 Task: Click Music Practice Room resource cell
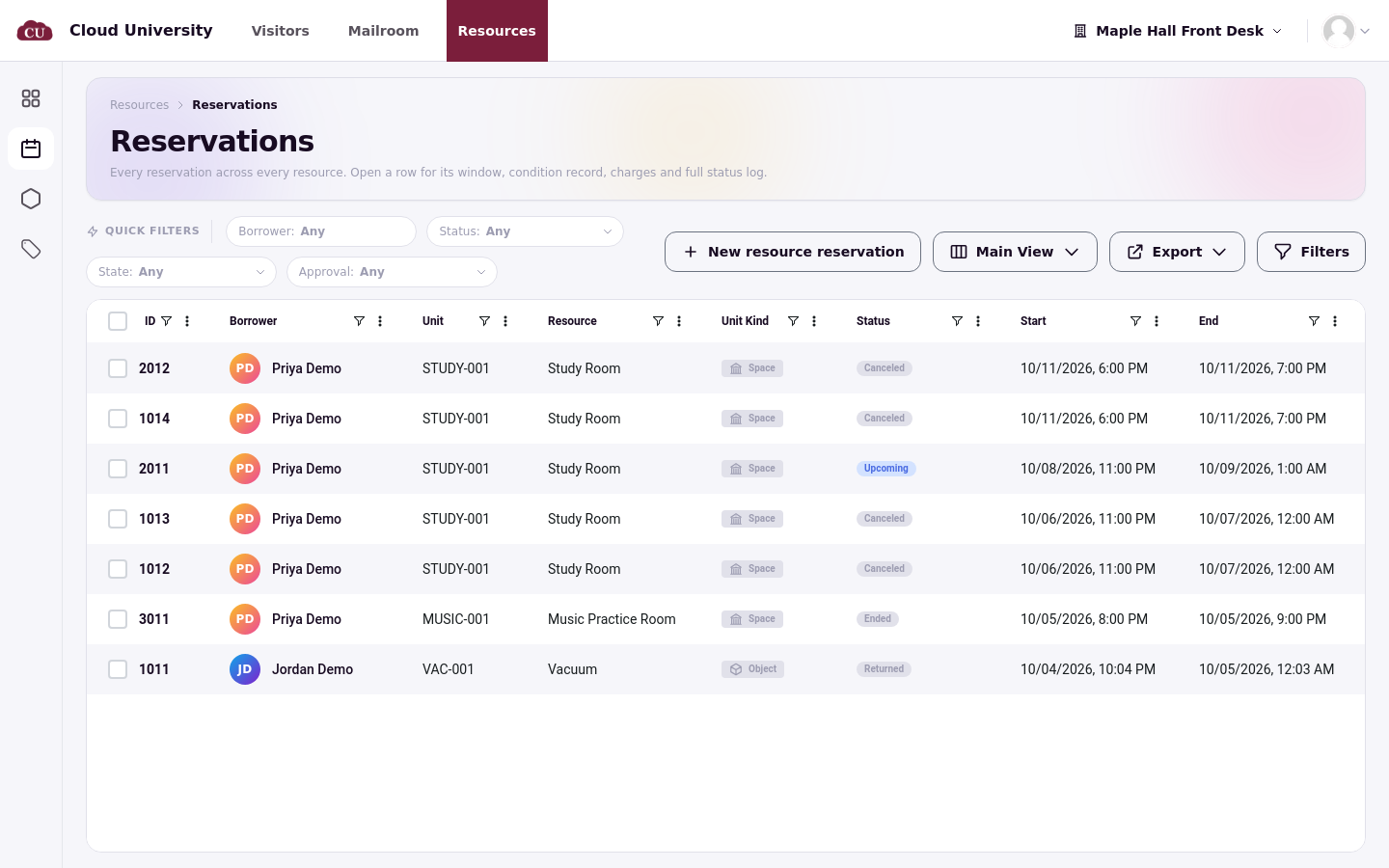(x=612, y=619)
